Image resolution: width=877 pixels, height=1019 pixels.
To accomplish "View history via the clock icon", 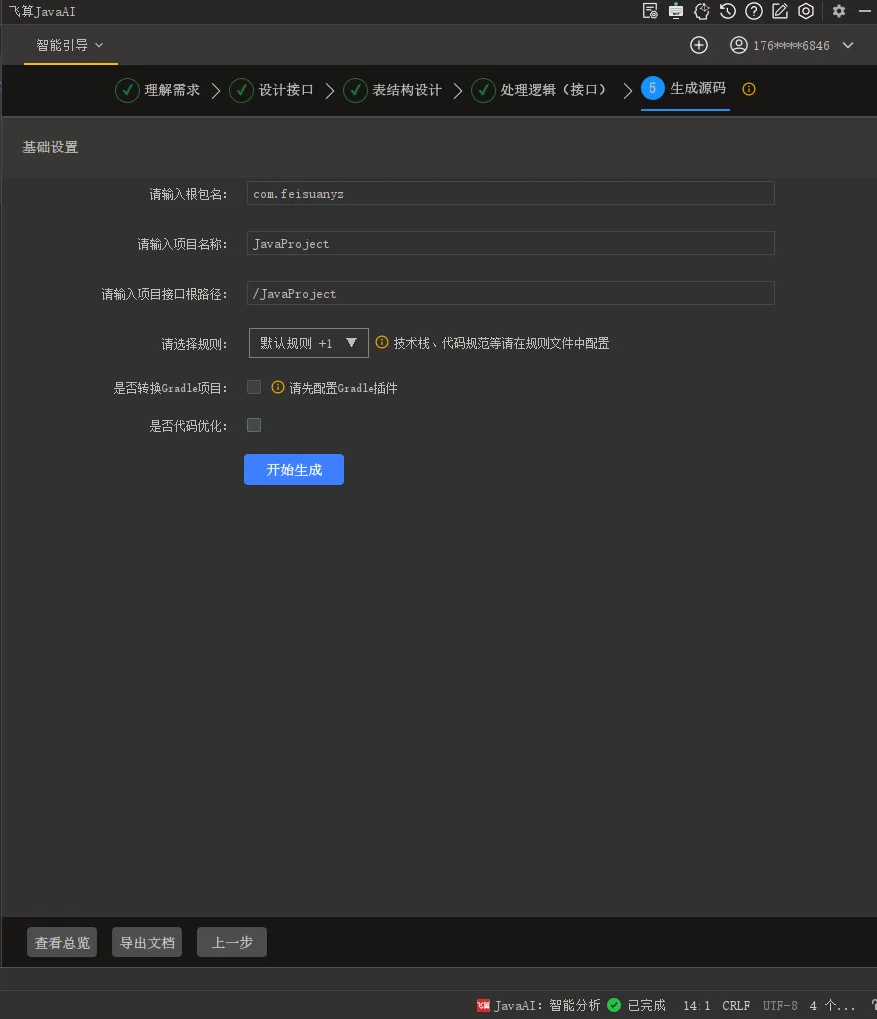I will tap(728, 11).
